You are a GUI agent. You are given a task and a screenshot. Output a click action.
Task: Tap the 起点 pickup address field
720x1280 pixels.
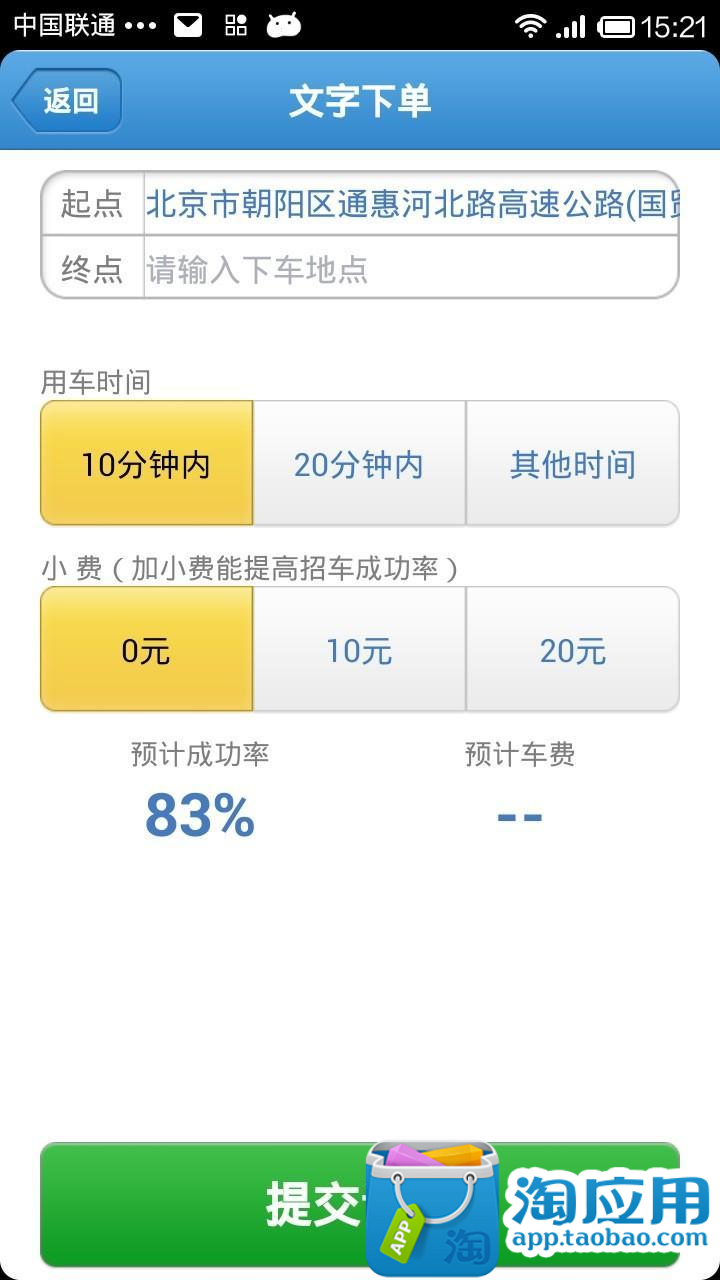click(410, 204)
